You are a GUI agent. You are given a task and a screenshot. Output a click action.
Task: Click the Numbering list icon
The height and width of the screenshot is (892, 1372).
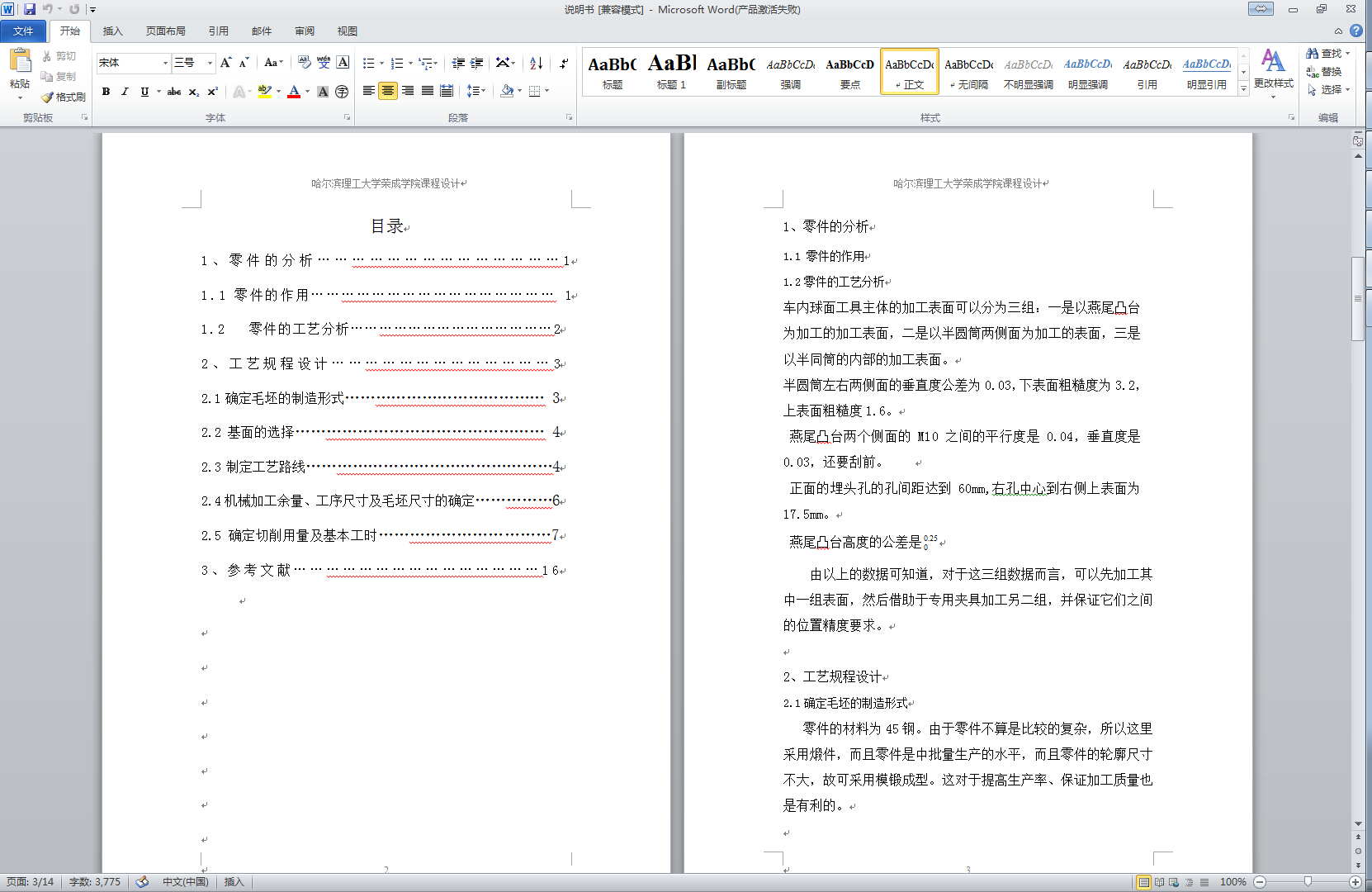coord(397,63)
